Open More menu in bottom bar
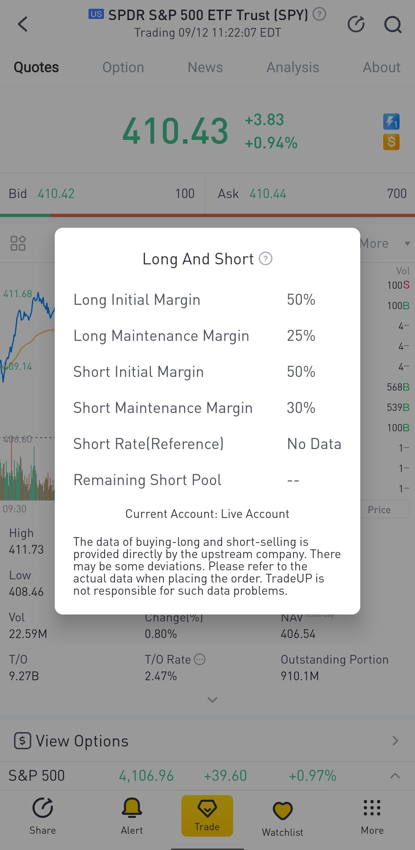Viewport: 415px width, 850px height. (372, 816)
